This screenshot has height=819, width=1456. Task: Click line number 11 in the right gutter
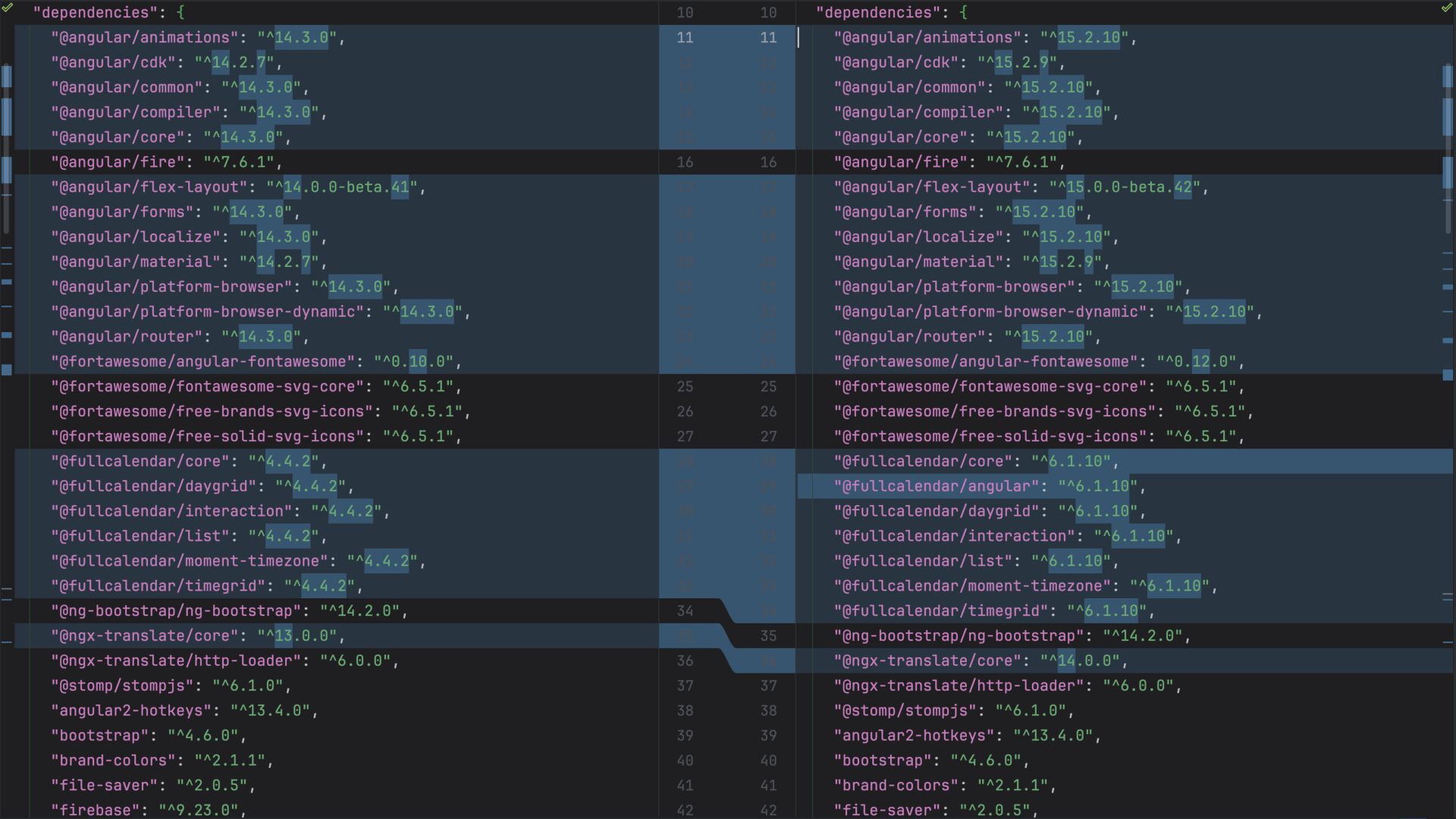[768, 37]
